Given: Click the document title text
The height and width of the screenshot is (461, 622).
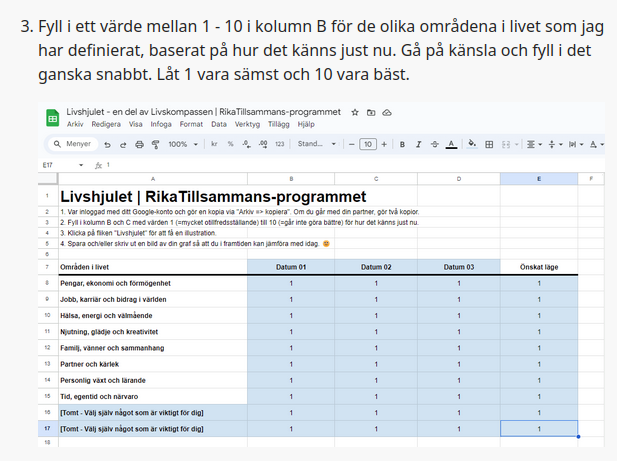Looking at the screenshot, I should tap(203, 112).
